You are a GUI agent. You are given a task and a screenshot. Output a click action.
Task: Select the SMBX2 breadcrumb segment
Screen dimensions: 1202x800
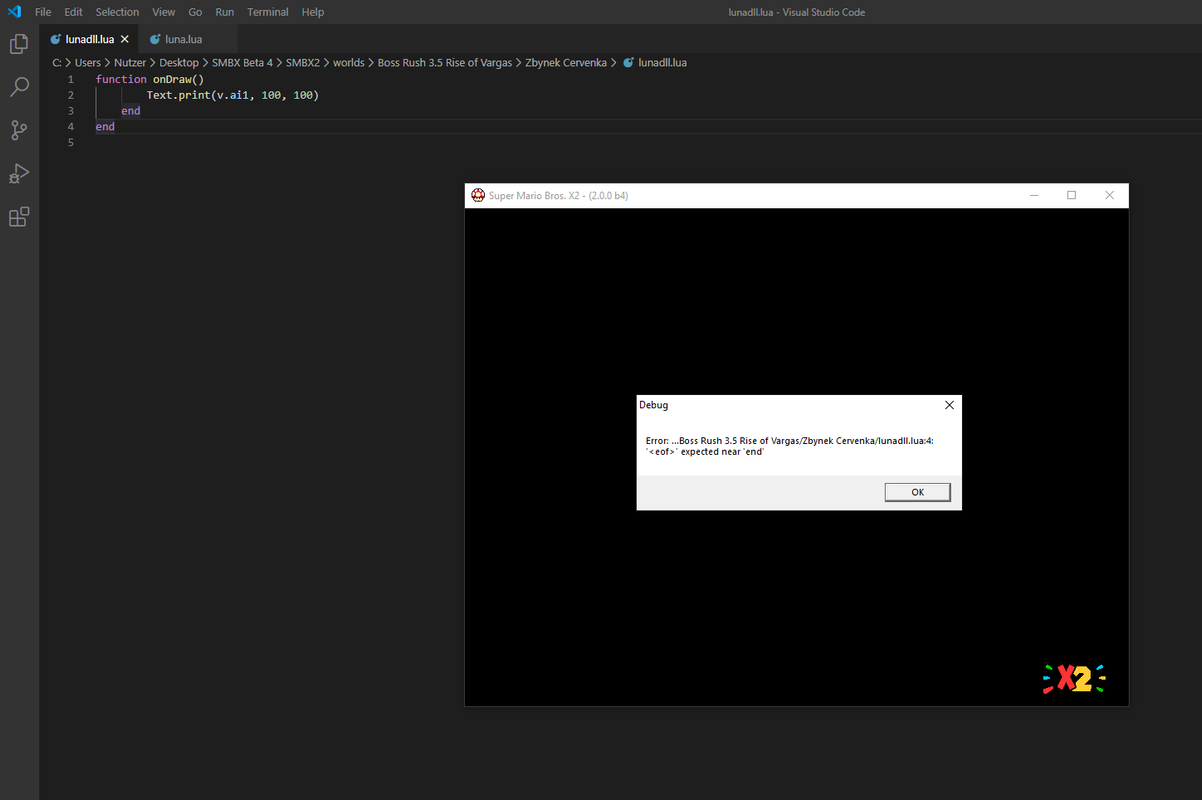(303, 62)
